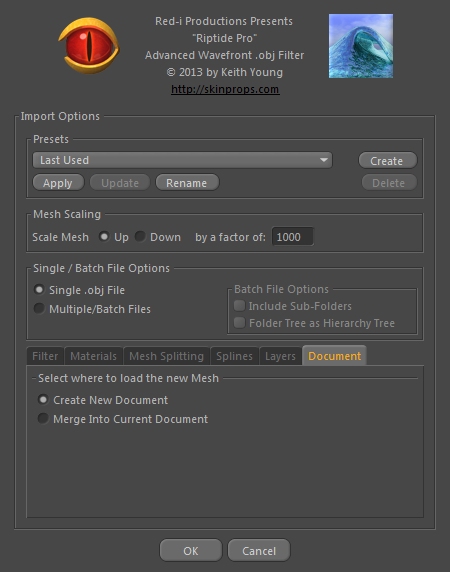
Task: Select the Scale Mesh Down option
Action: [x=140, y=237]
